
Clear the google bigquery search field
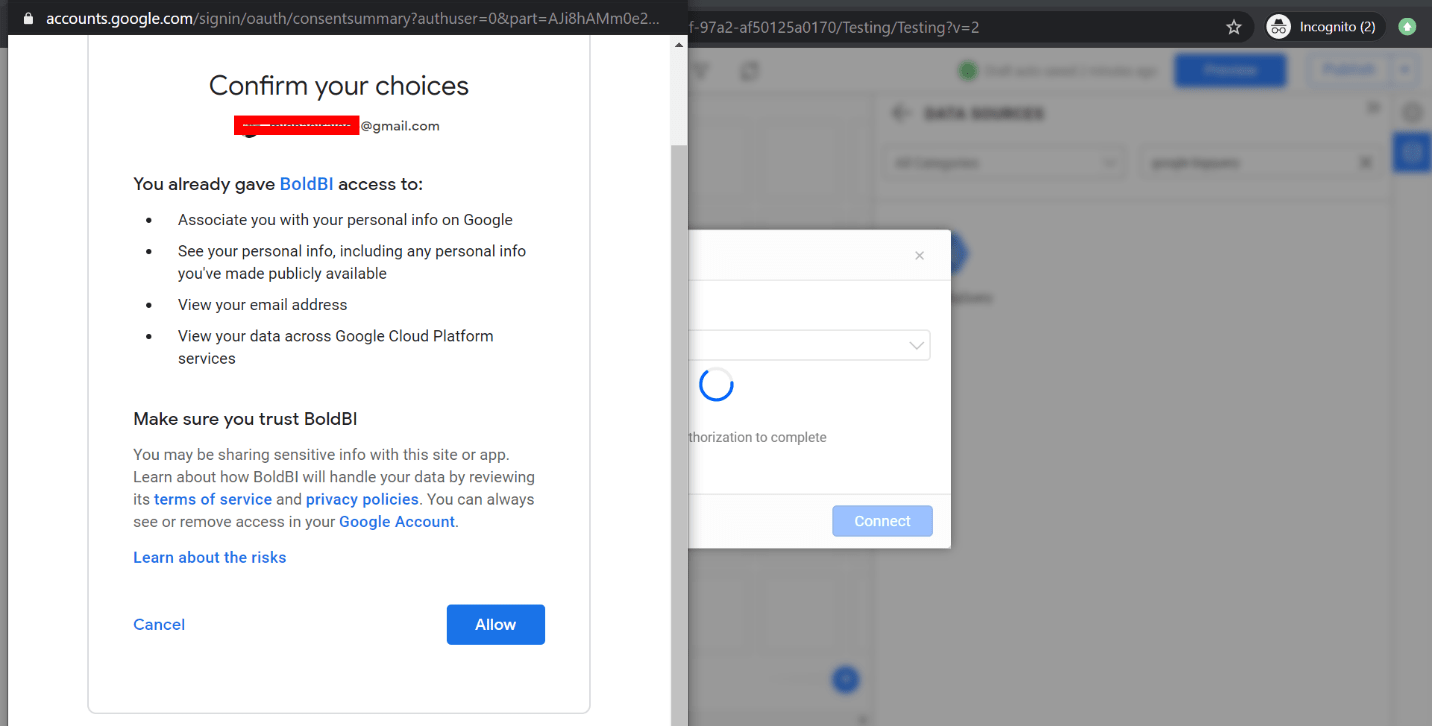(1366, 161)
